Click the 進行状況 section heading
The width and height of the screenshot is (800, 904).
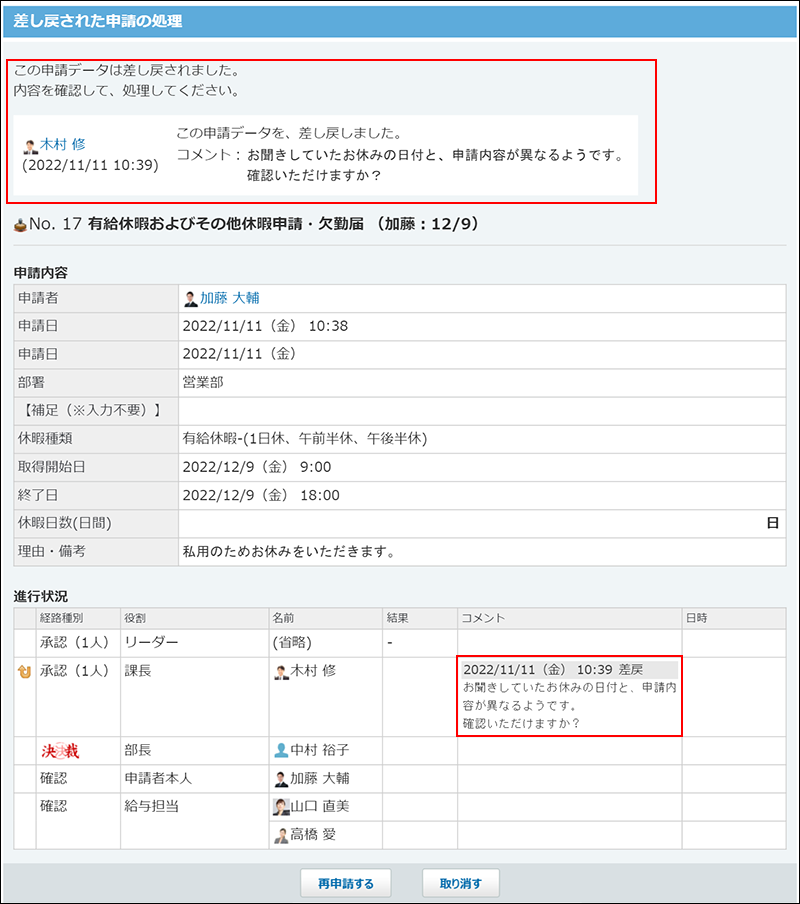tap(40, 596)
